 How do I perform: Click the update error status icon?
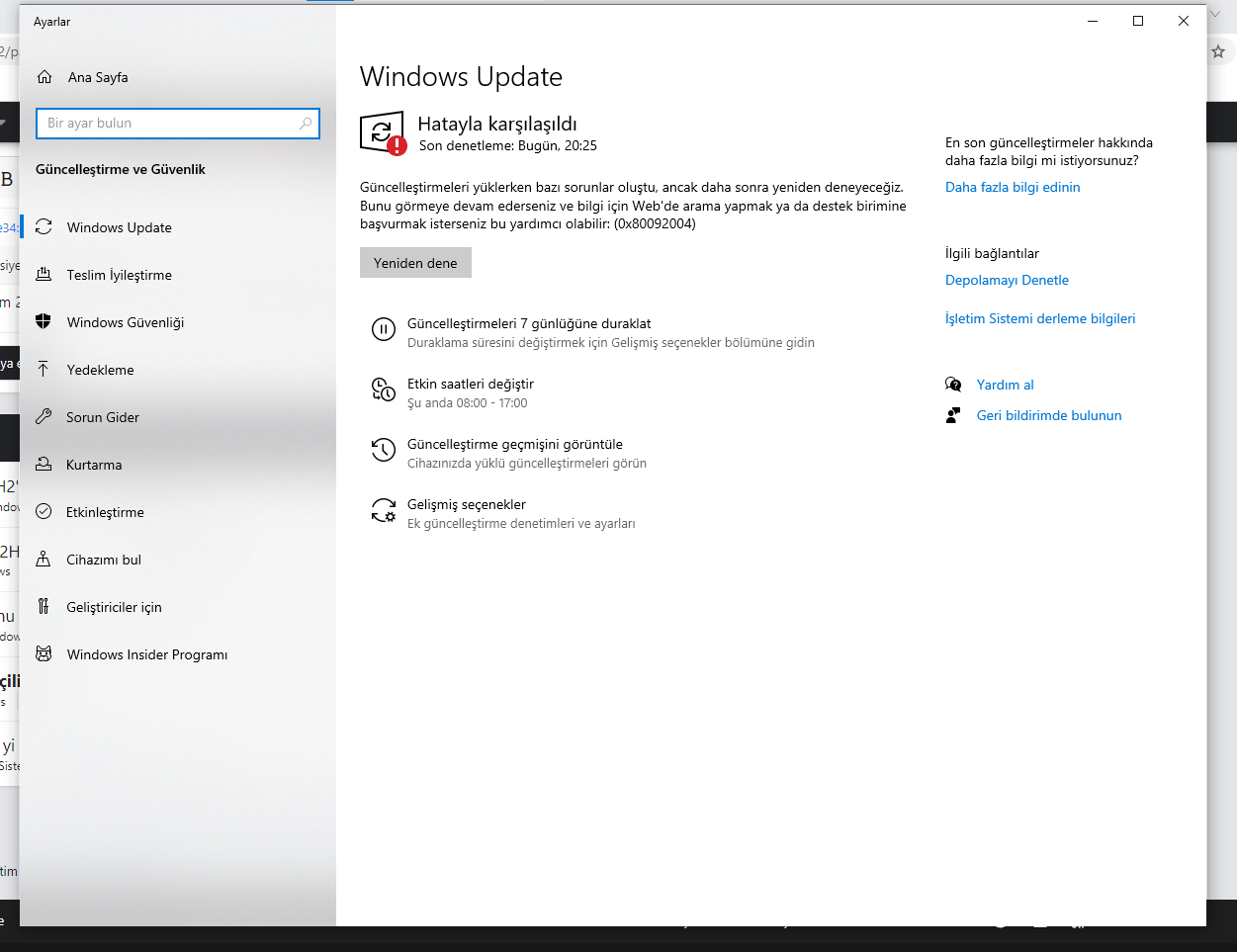pos(383,133)
